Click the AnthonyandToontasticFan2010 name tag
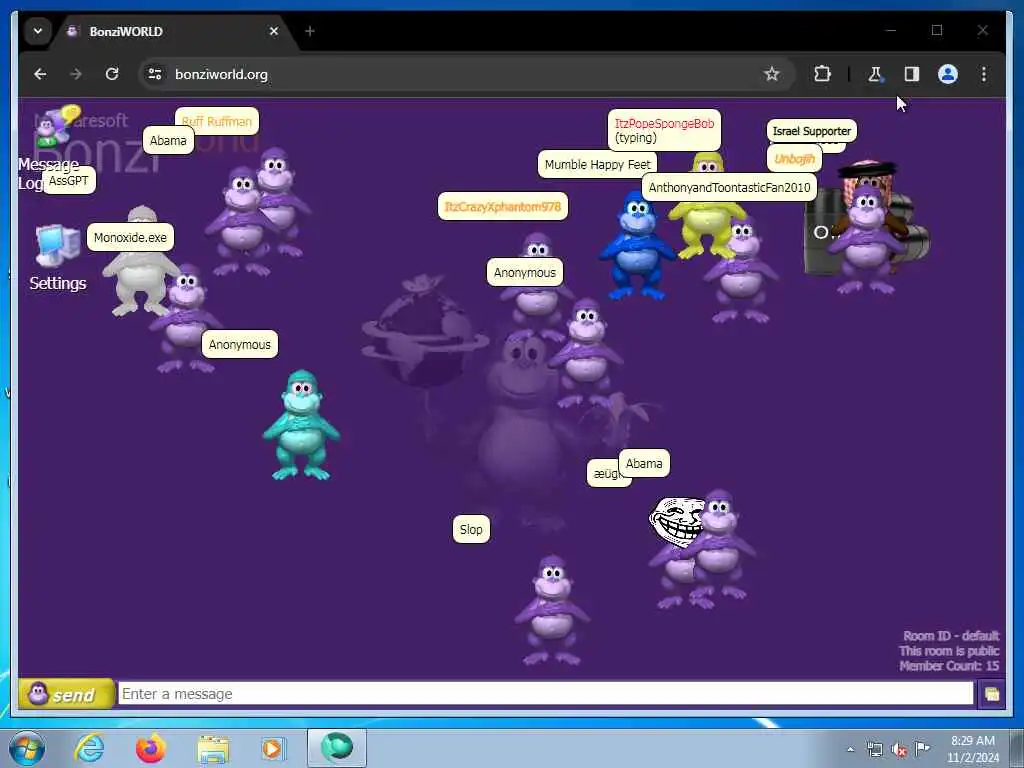Image resolution: width=1024 pixels, height=768 pixels. [x=729, y=187]
